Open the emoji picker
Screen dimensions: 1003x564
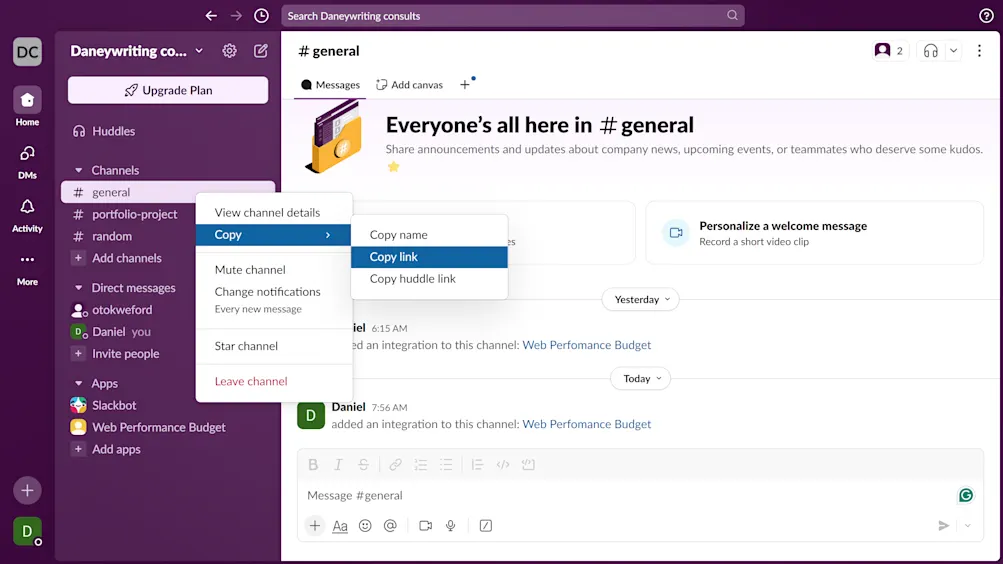365,526
